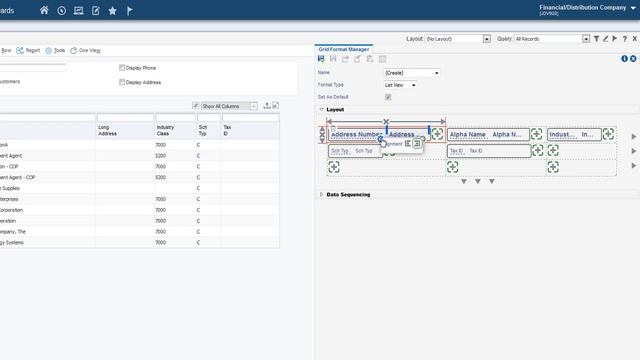This screenshot has width=640, height=360.
Task: Add a cell after Alpha Name with plus icon
Action: tap(536, 134)
